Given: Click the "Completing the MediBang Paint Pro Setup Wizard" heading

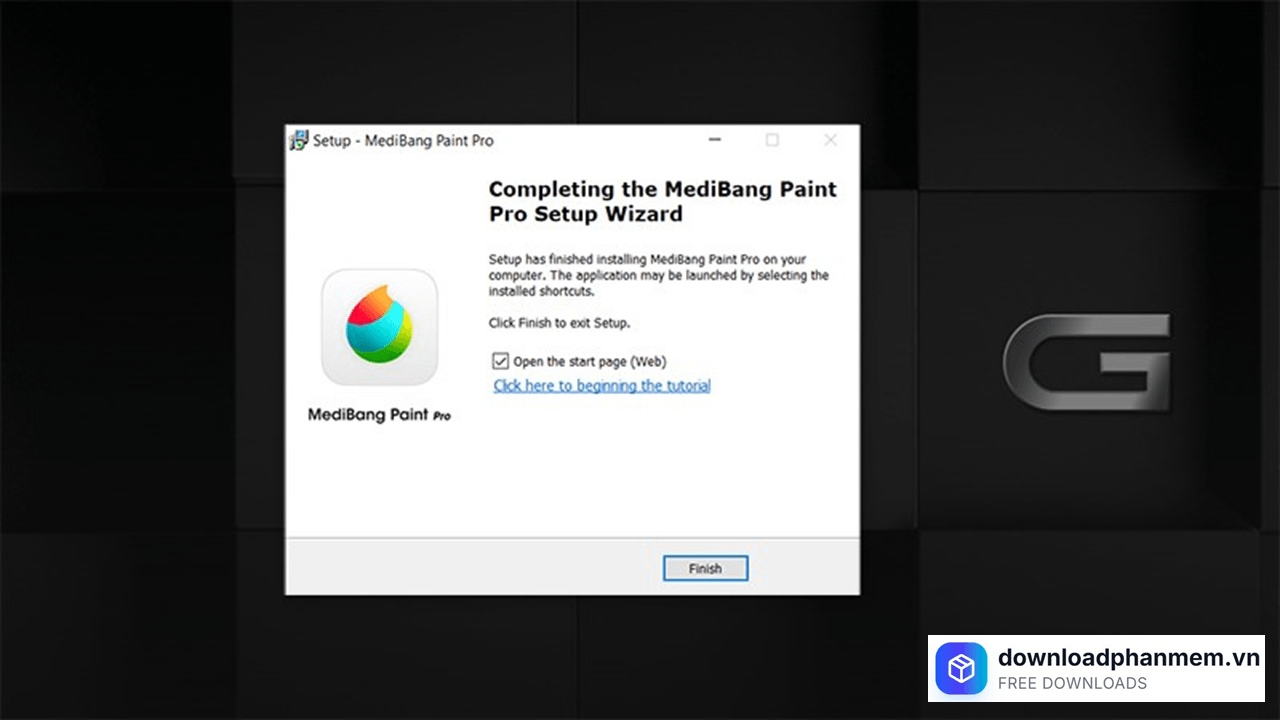Looking at the screenshot, I should (x=662, y=201).
